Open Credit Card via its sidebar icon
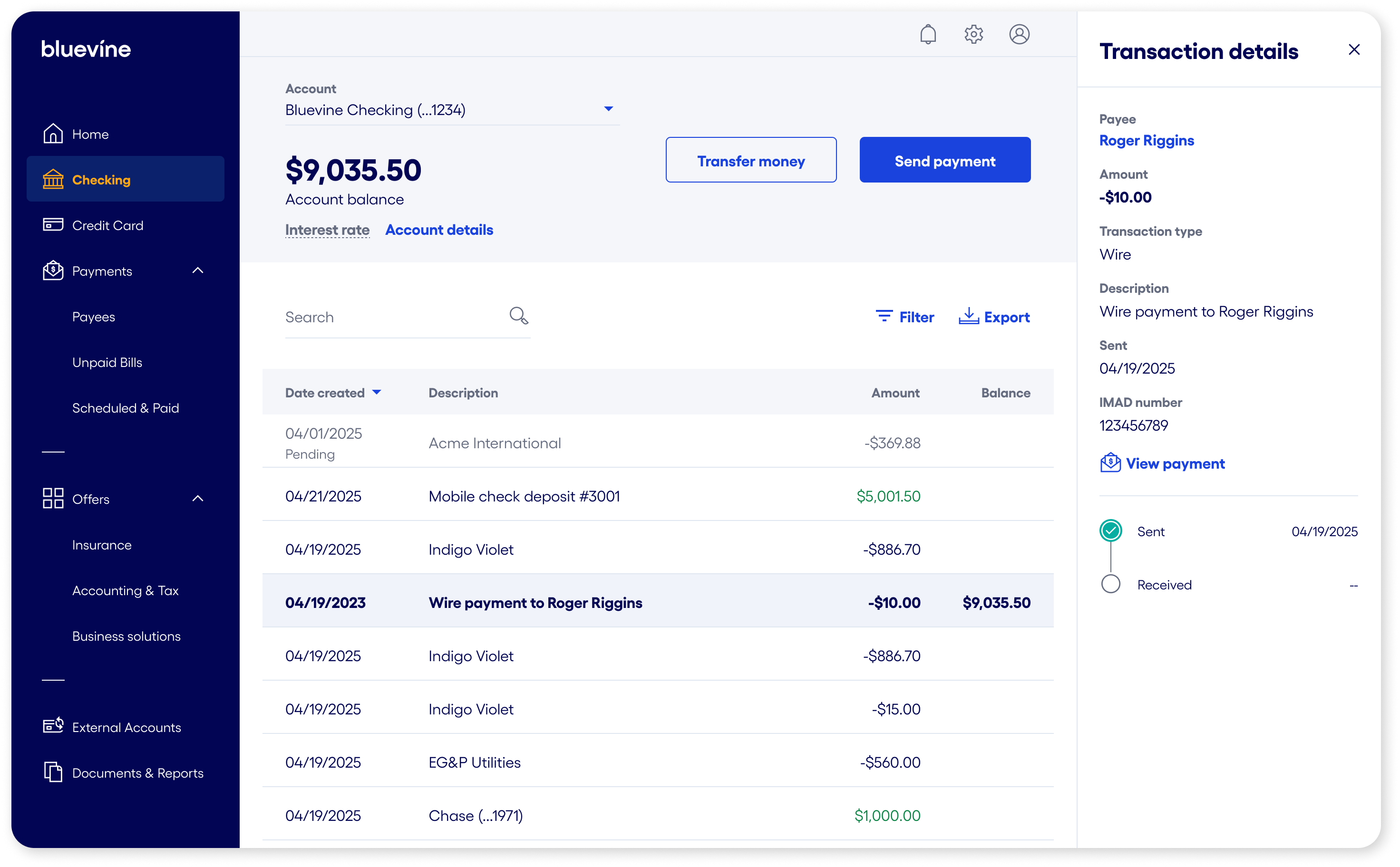This screenshot has width=1400, height=867. 52,225
